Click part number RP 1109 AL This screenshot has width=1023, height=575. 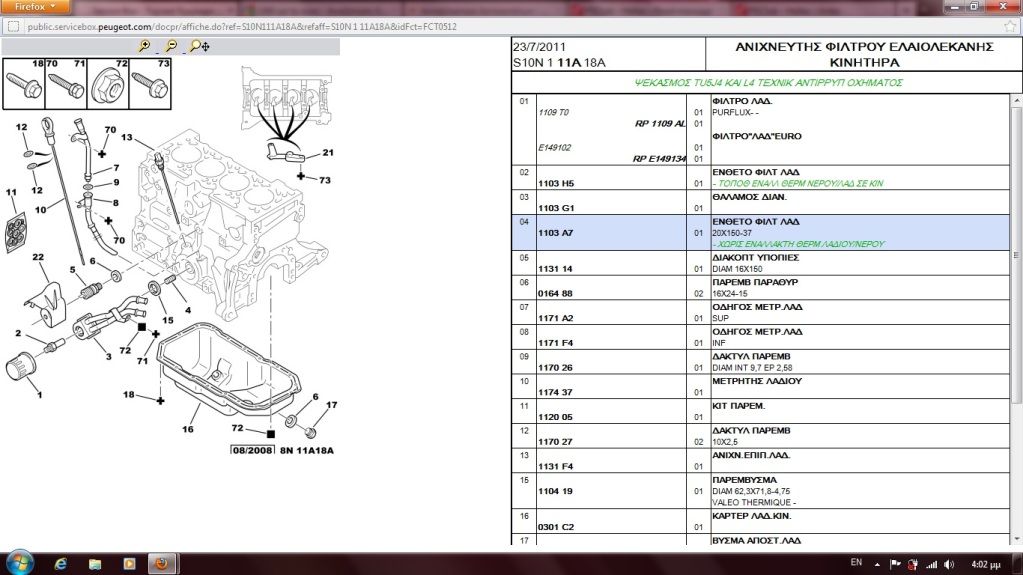click(x=660, y=123)
